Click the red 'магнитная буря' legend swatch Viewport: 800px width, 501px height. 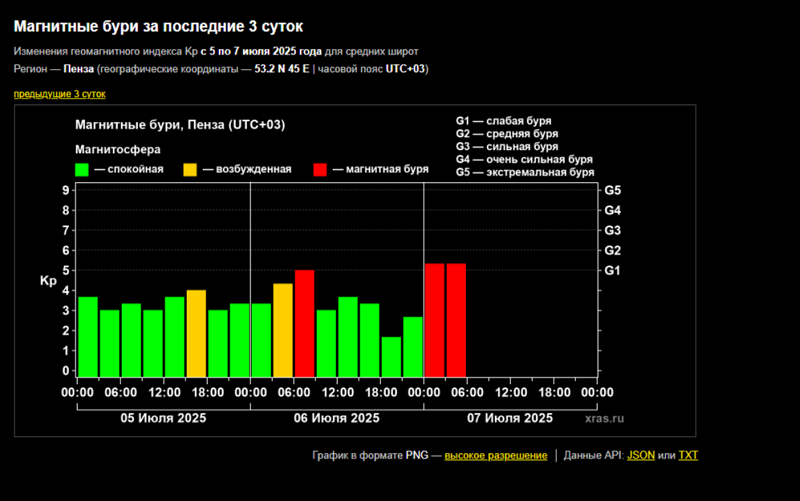point(320,169)
